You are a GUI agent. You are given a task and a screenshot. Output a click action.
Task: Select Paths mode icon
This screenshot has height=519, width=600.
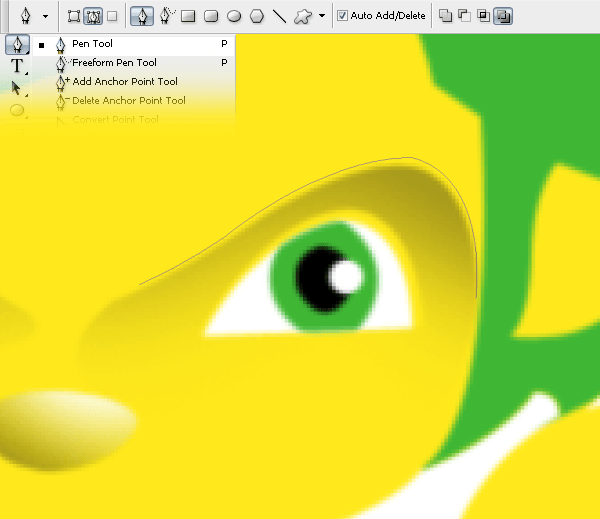pyautogui.click(x=93, y=16)
